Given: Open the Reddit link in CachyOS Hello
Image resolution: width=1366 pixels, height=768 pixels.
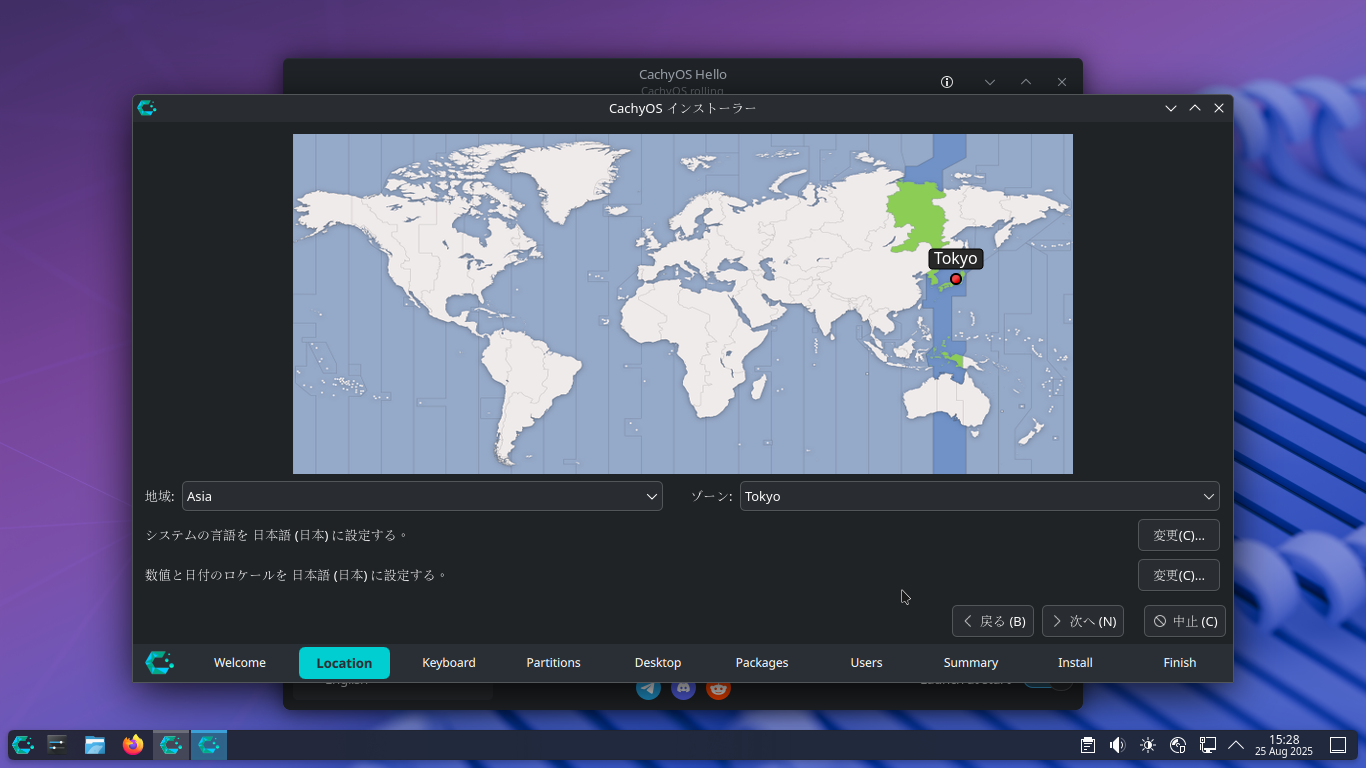Looking at the screenshot, I should [718, 688].
